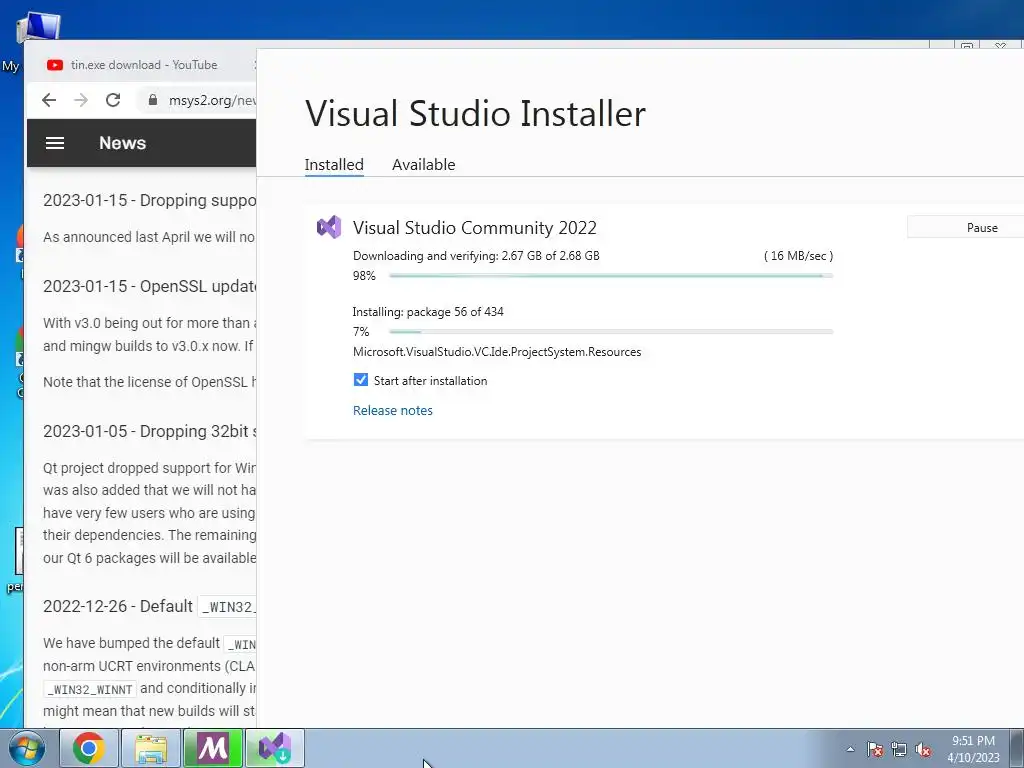The width and height of the screenshot is (1024, 768).
Task: Click the Chrome back arrow
Action: [x=49, y=100]
